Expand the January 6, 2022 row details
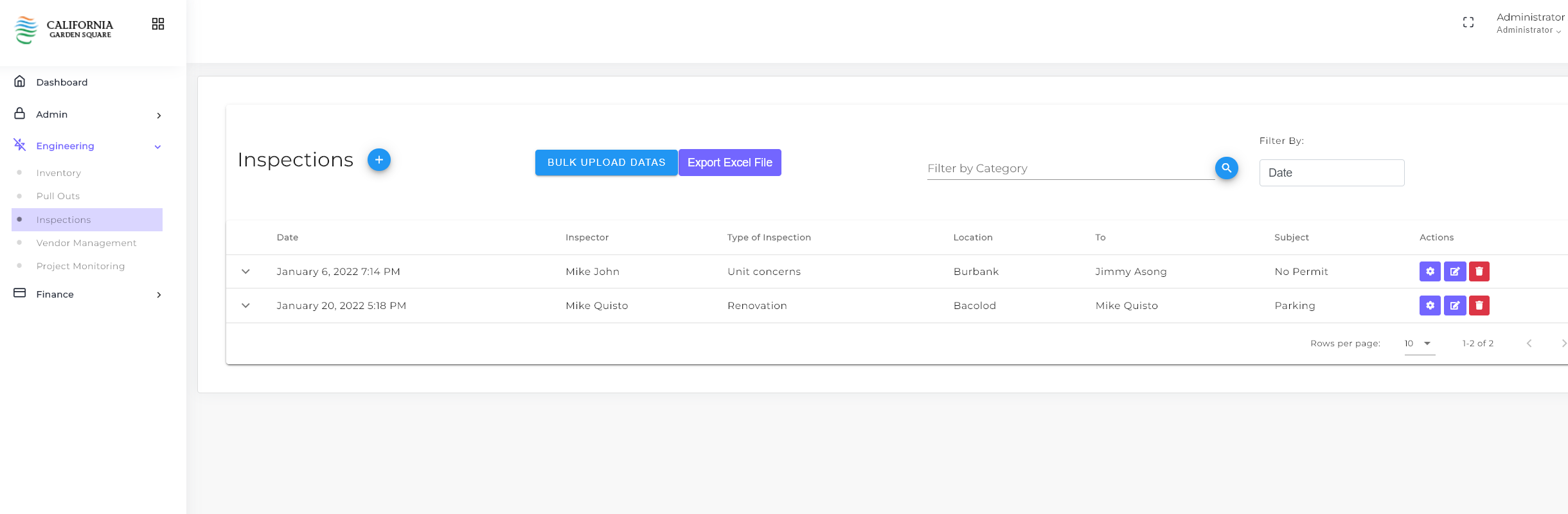 click(x=245, y=272)
